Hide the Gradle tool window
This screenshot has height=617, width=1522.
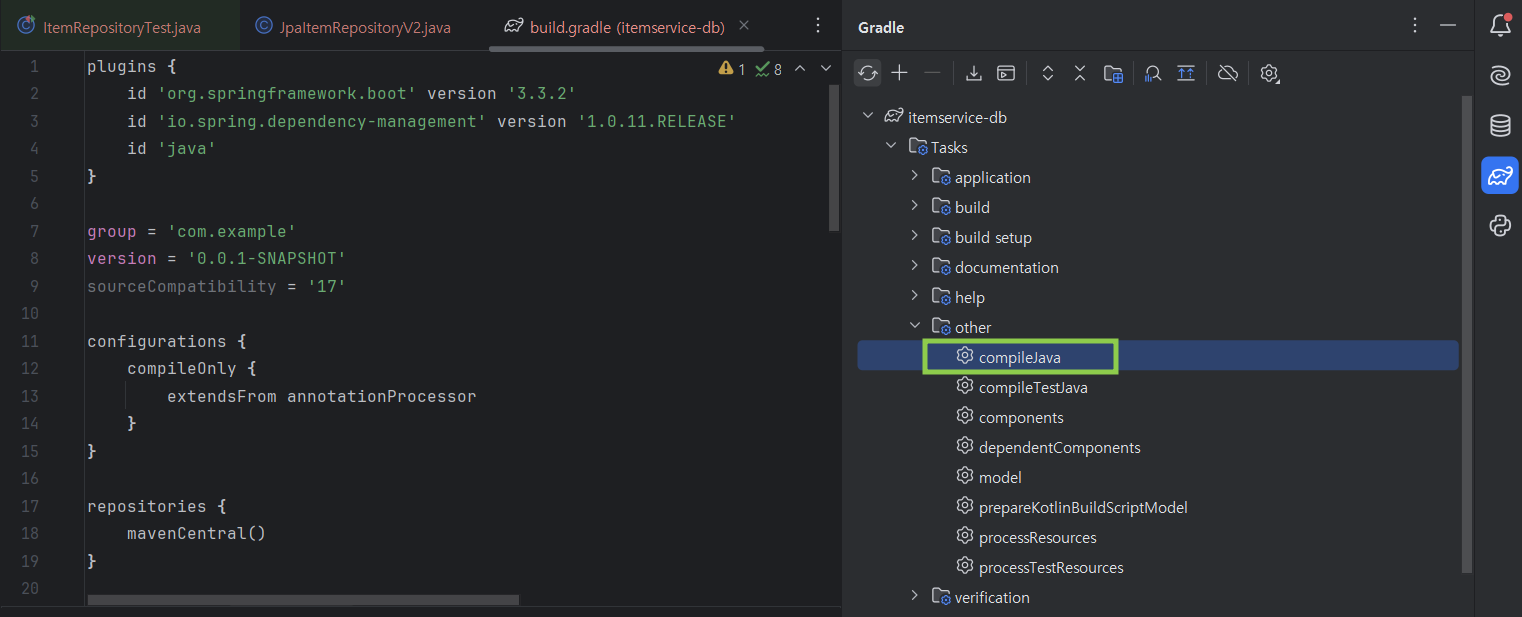click(x=1447, y=26)
